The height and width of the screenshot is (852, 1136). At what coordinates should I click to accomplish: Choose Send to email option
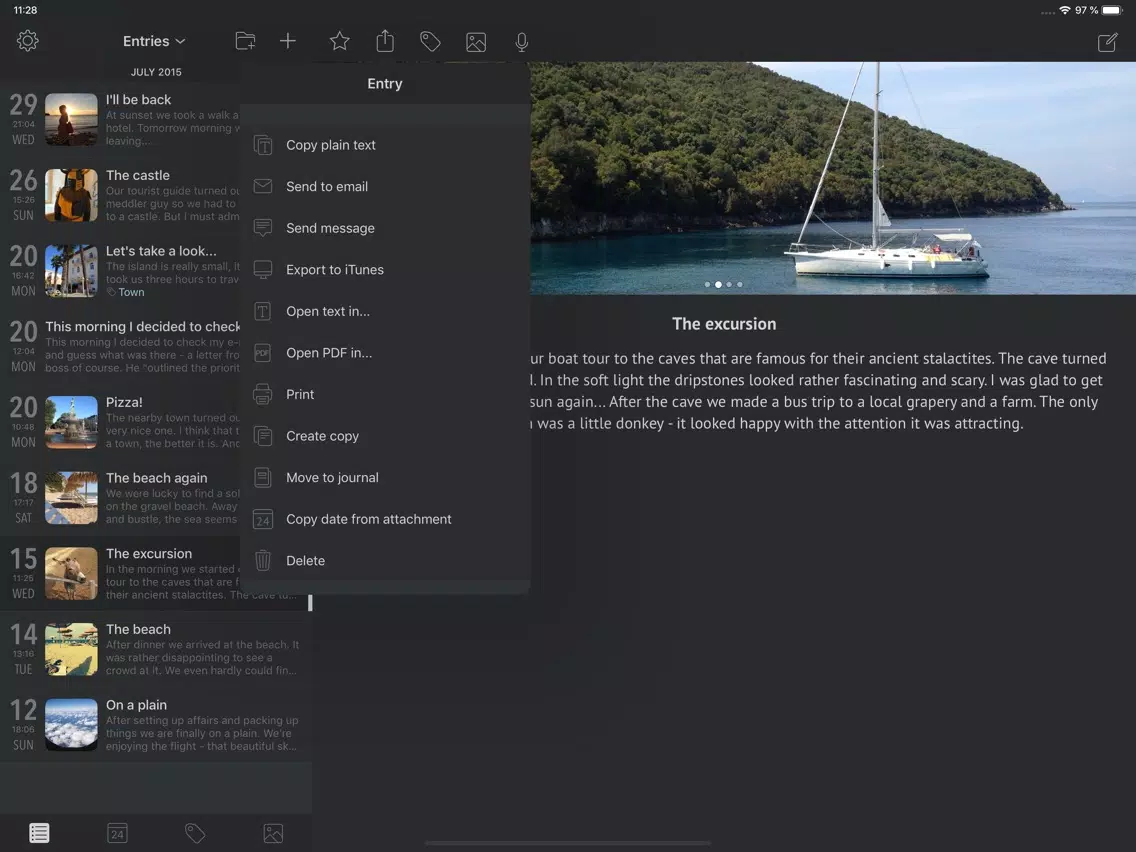[385, 186]
